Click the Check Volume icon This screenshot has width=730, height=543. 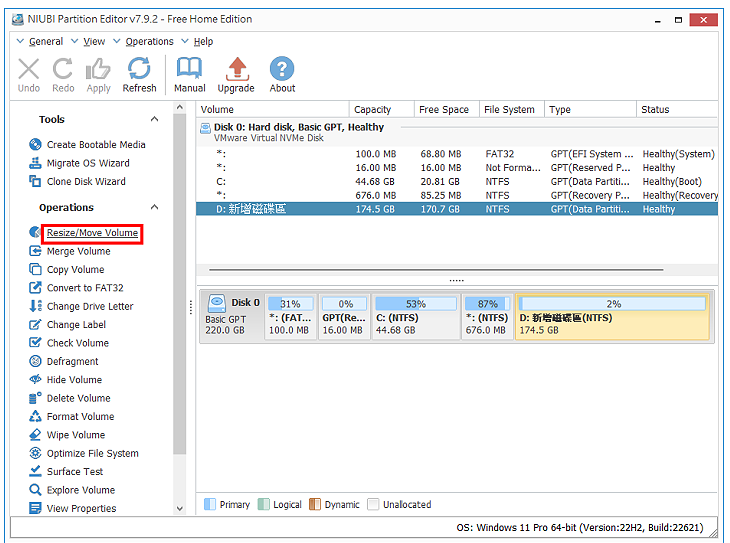click(35, 343)
